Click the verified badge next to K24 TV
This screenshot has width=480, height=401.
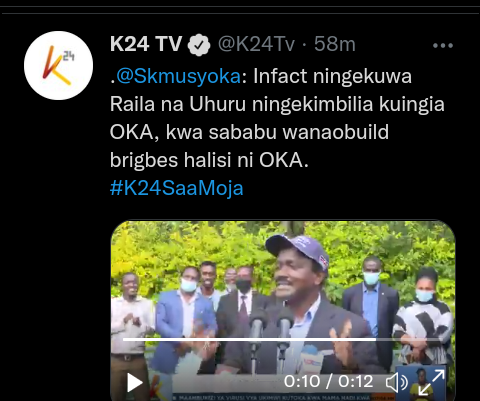[199, 45]
